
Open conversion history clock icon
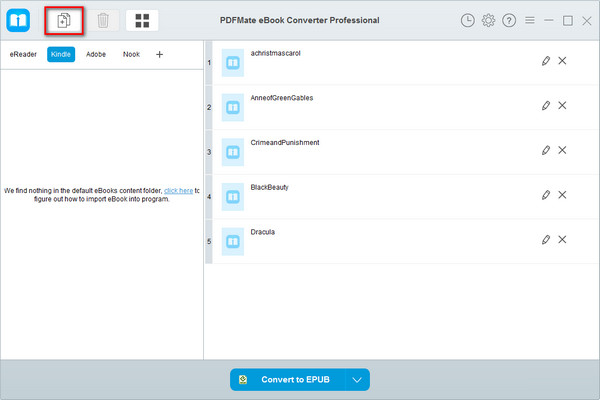click(468, 20)
